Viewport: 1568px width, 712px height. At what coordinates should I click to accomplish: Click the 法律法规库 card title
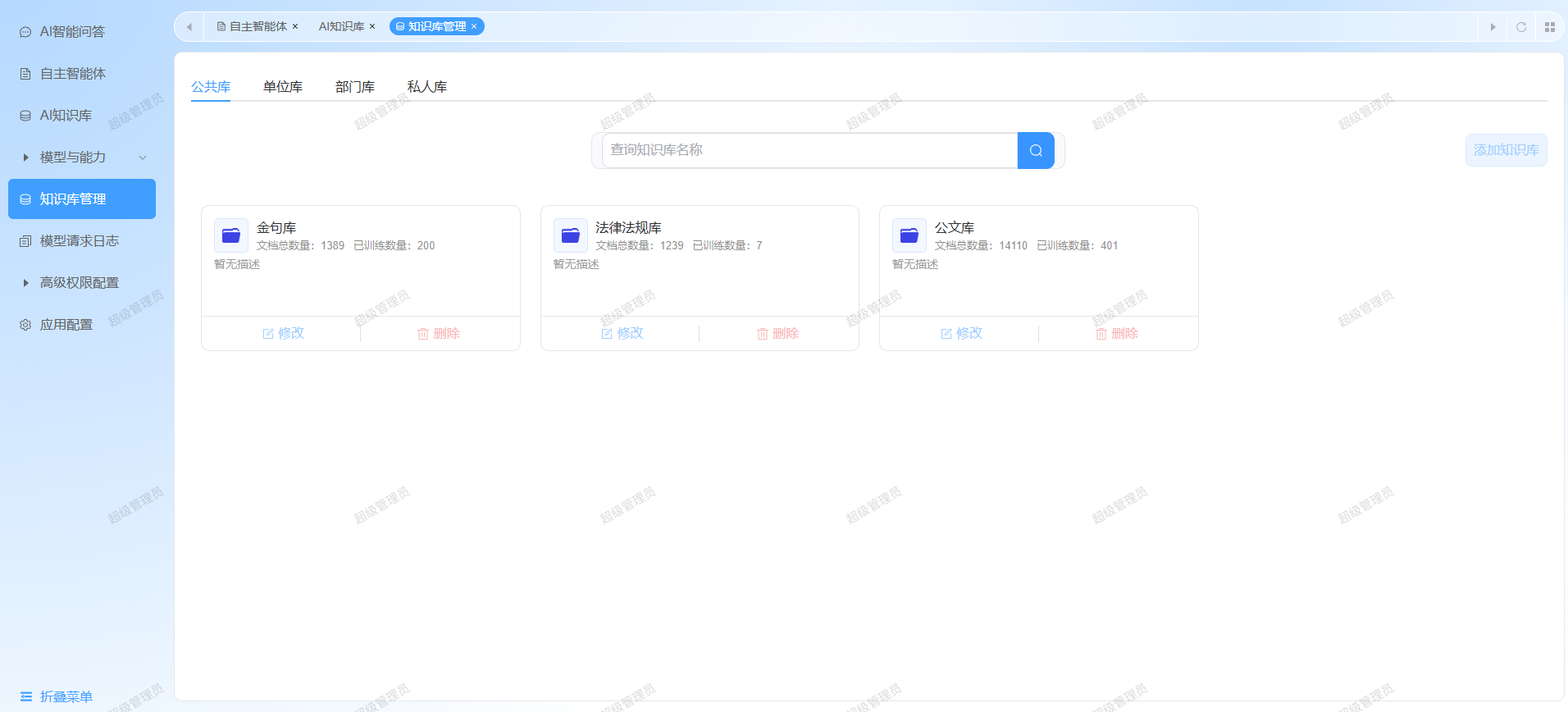[x=628, y=227]
